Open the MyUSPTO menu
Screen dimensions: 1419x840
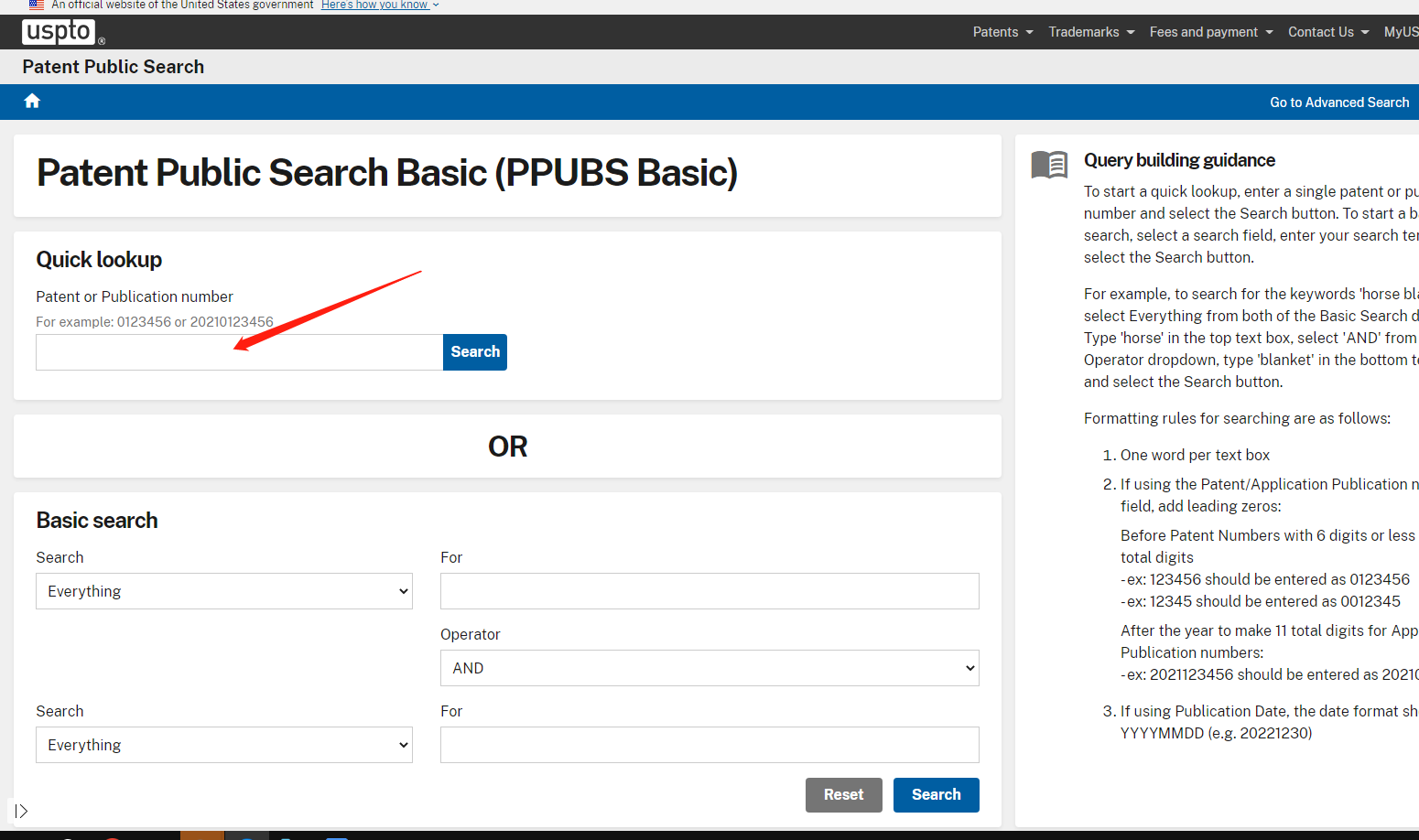click(1402, 32)
